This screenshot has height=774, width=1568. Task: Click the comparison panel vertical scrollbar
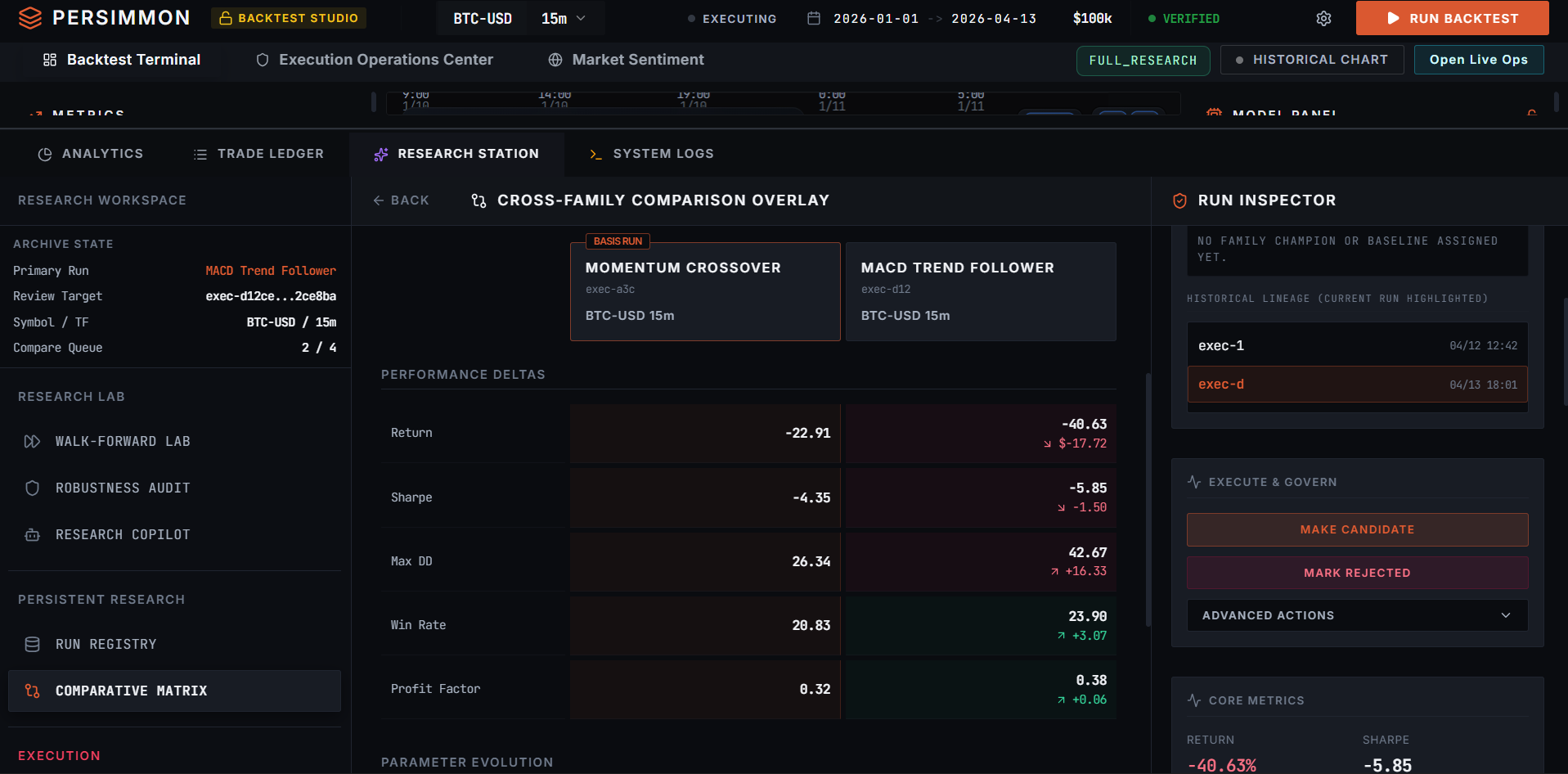(1148, 499)
